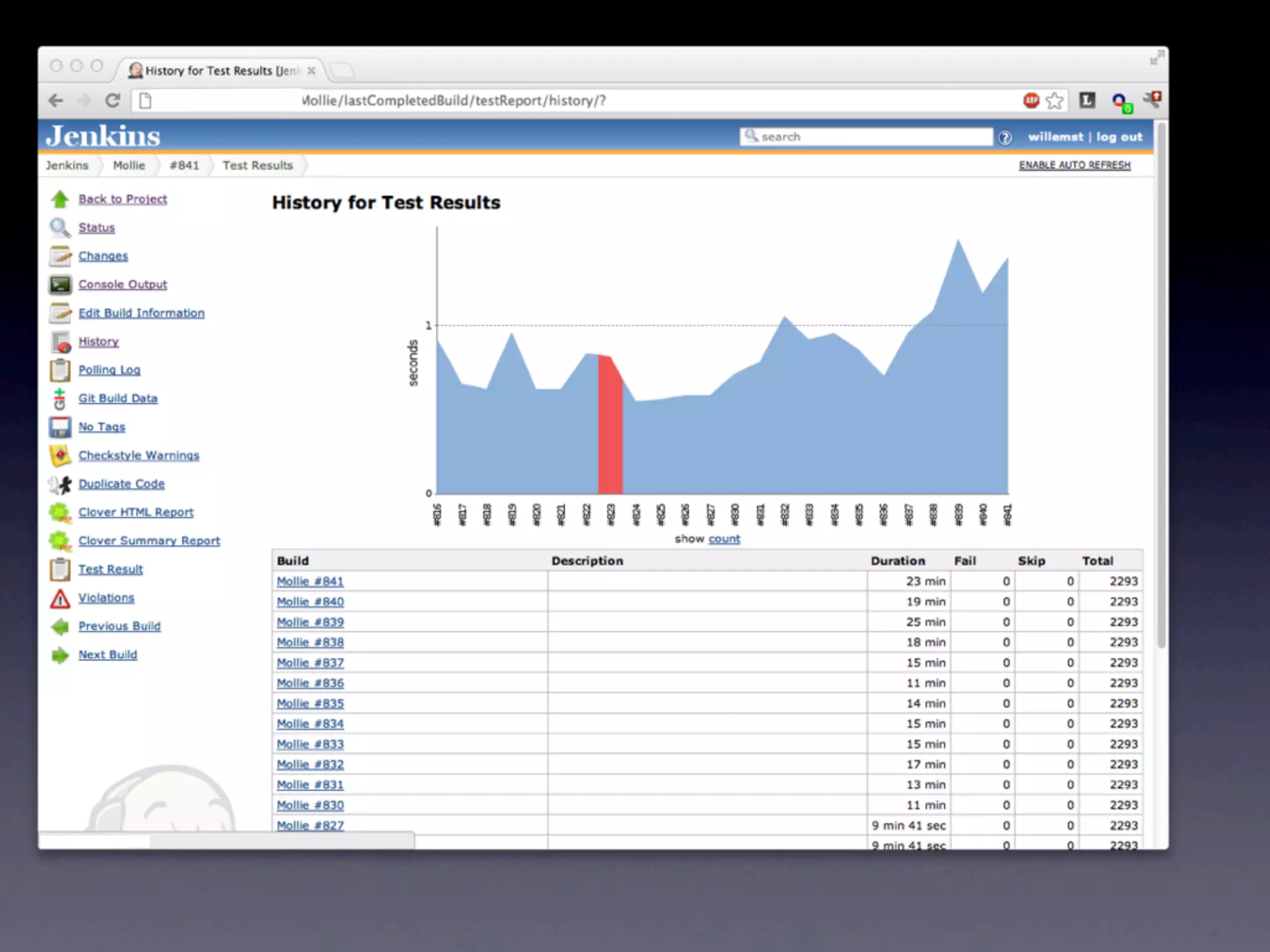Select the #841 breadcrumb item

point(184,165)
